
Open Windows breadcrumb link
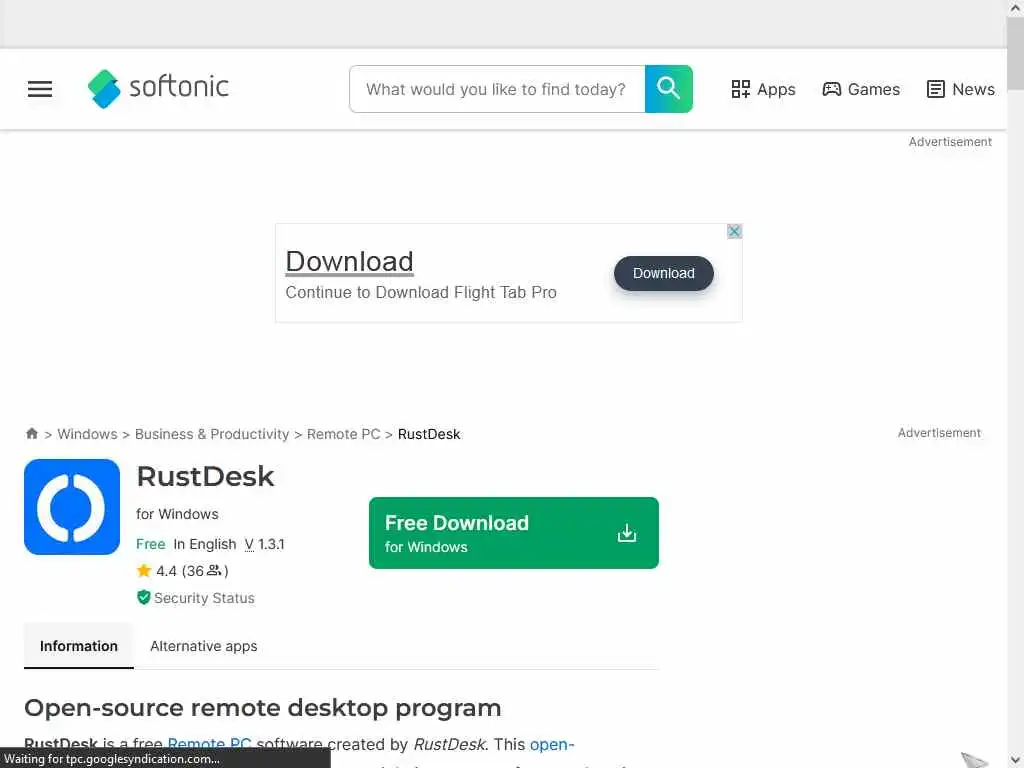pyautogui.click(x=88, y=434)
